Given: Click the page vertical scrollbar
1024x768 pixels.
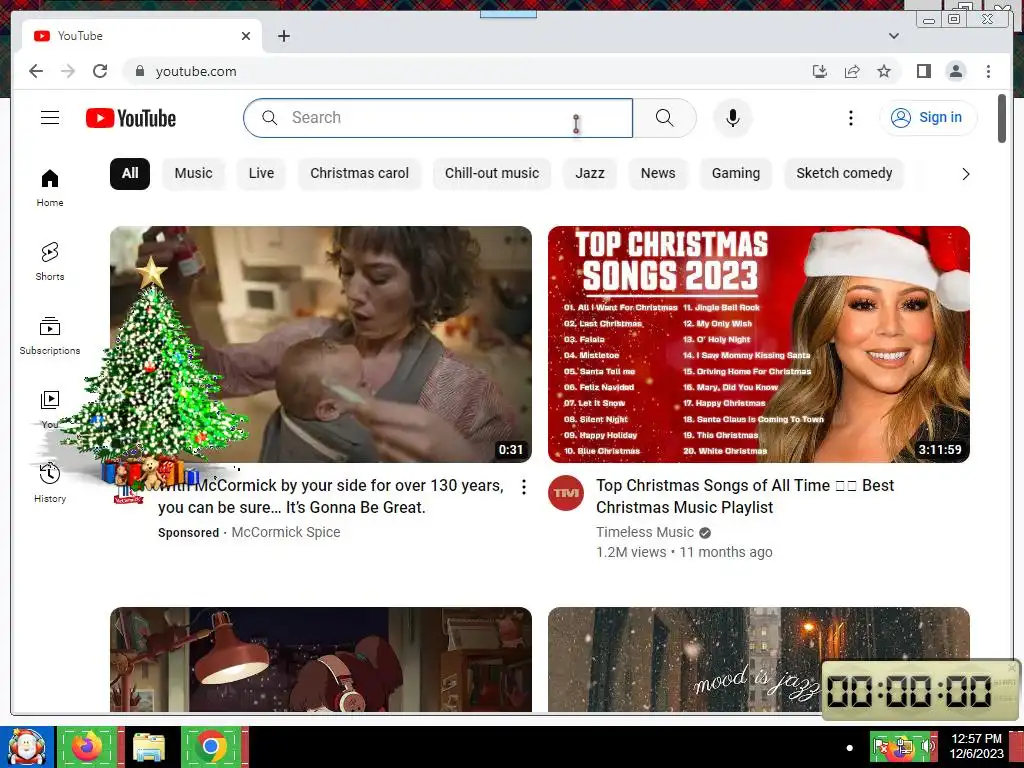Looking at the screenshot, I should click(1002, 119).
